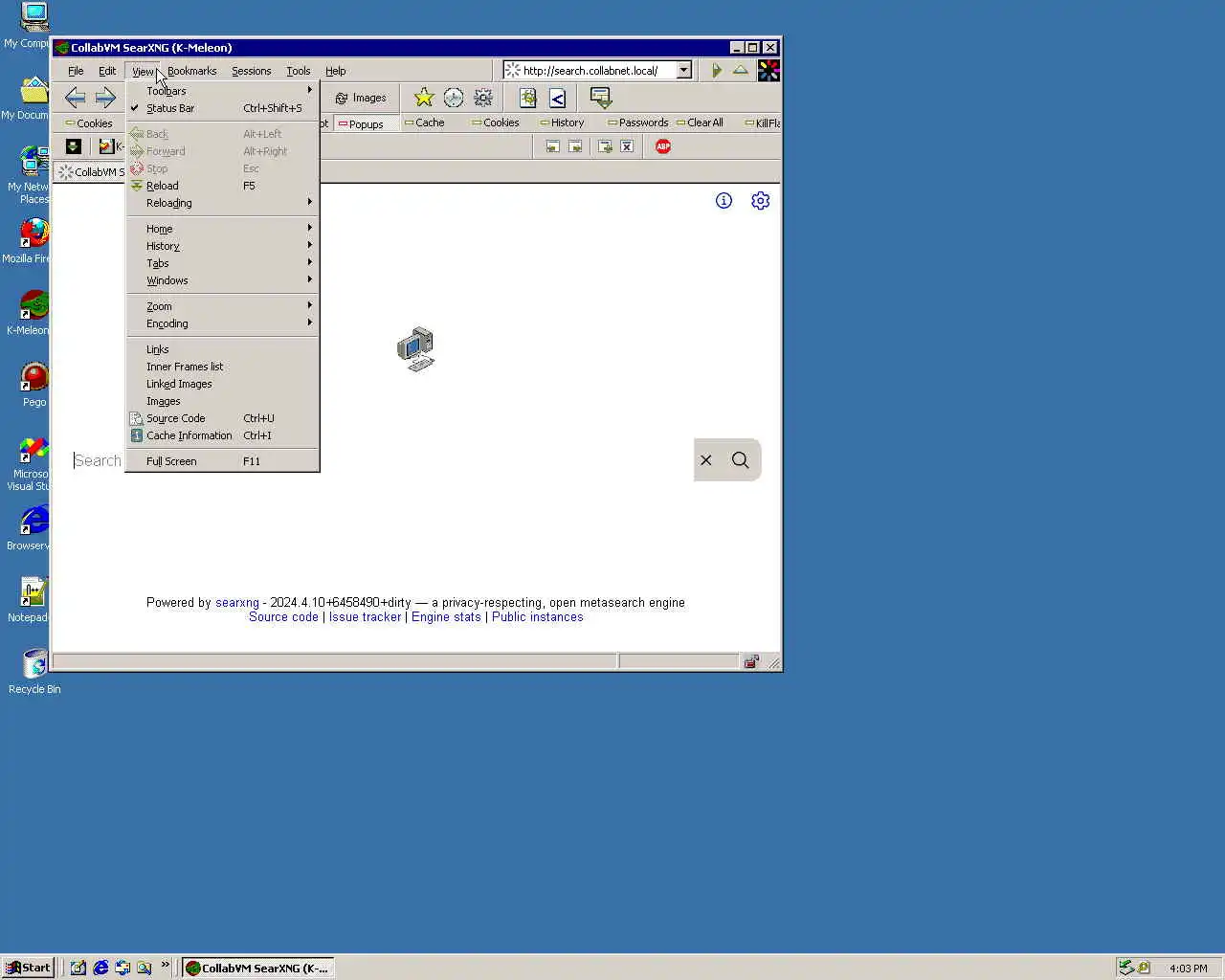This screenshot has height=980, width=1225.
Task: Click the new tab toolbar icon
Action: tap(605, 146)
